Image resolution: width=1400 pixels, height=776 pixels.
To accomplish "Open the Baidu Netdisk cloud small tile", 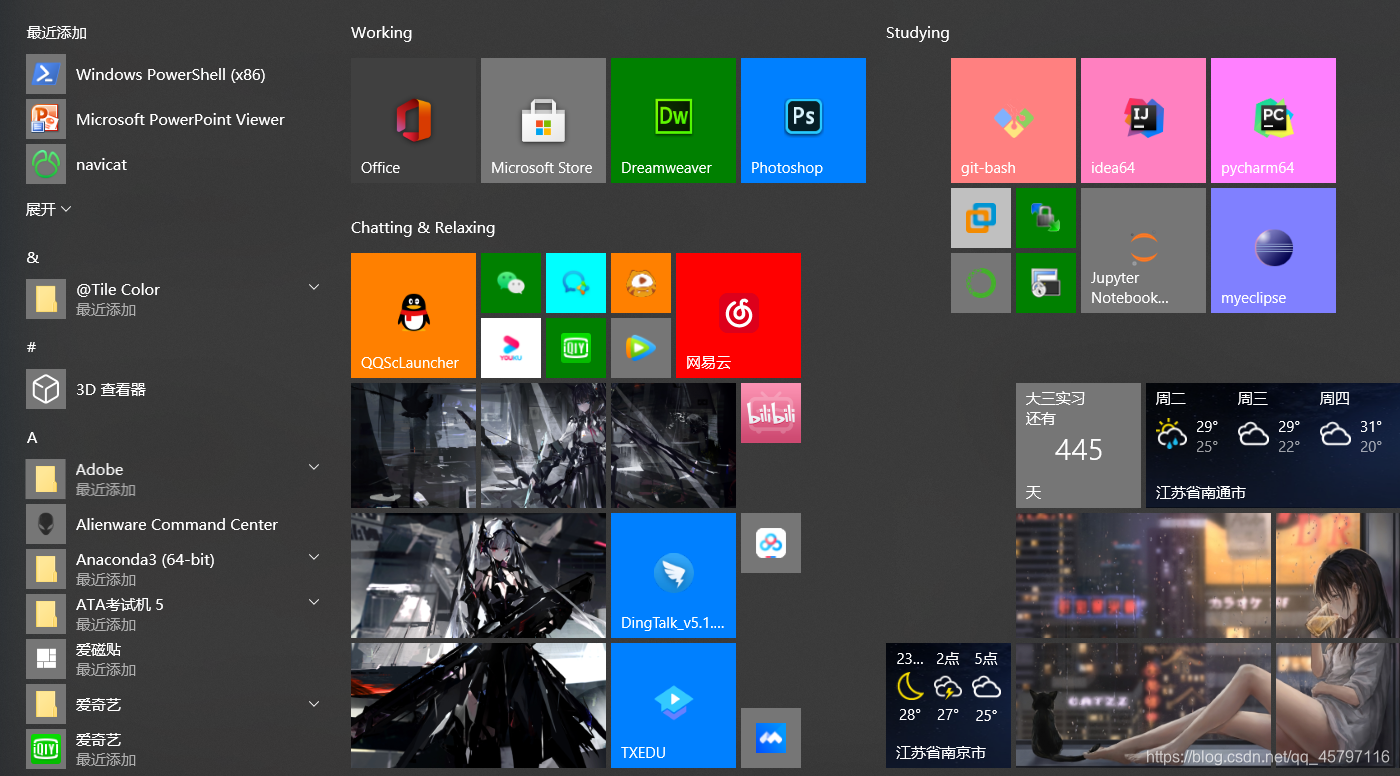I will (771, 543).
